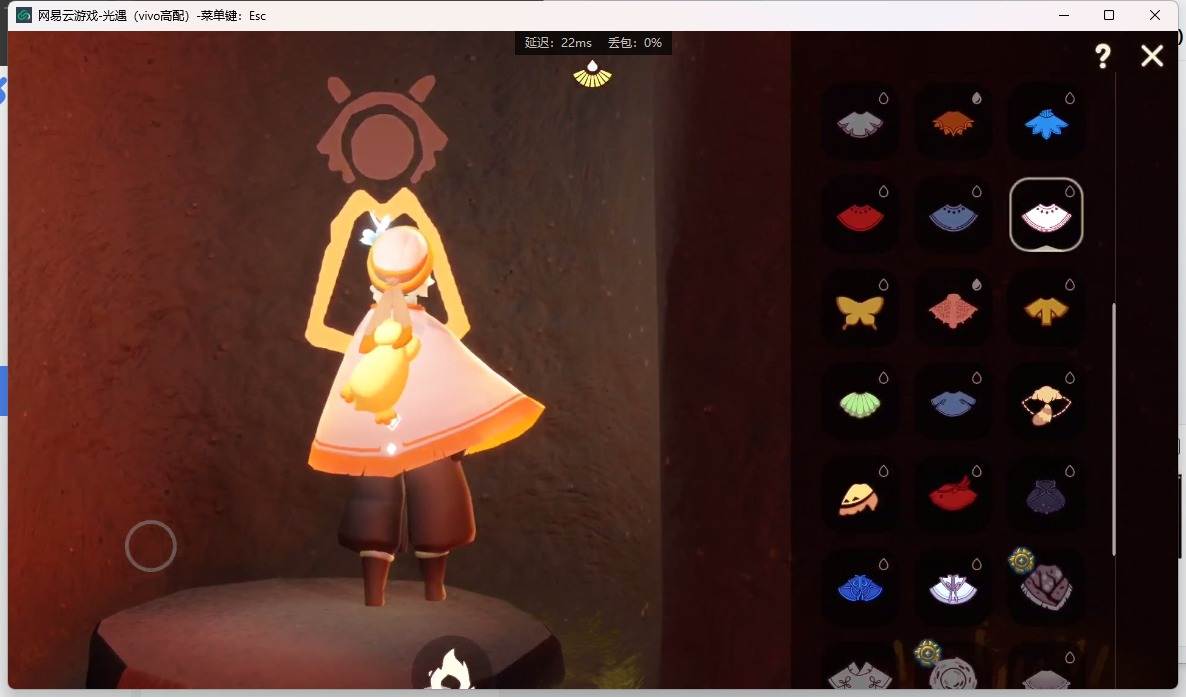Click the NetEase cloud gaming app icon
The image size is (1186, 697).
(x=23, y=15)
